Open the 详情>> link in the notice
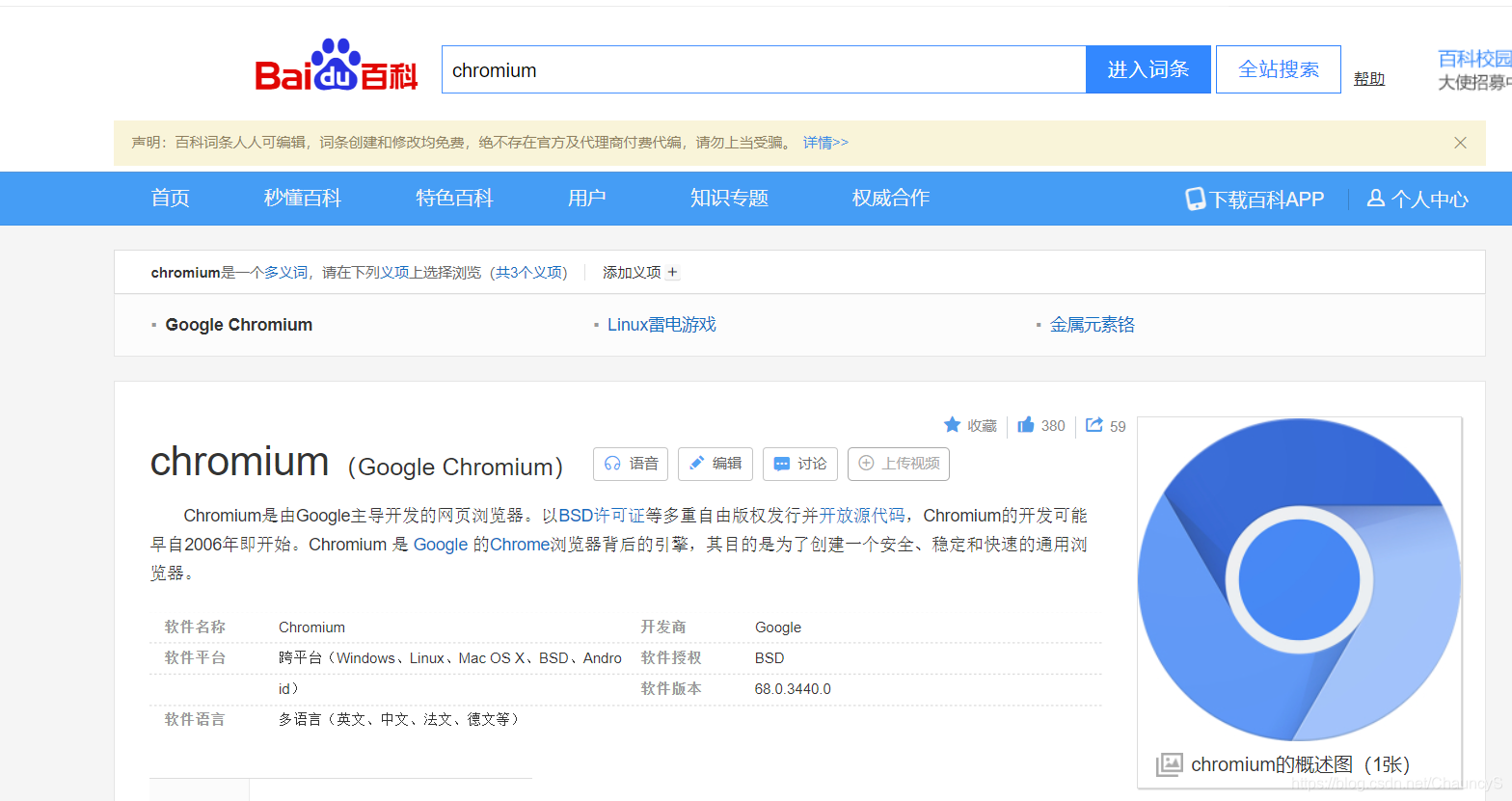Image resolution: width=1512 pixels, height=801 pixels. 825,143
